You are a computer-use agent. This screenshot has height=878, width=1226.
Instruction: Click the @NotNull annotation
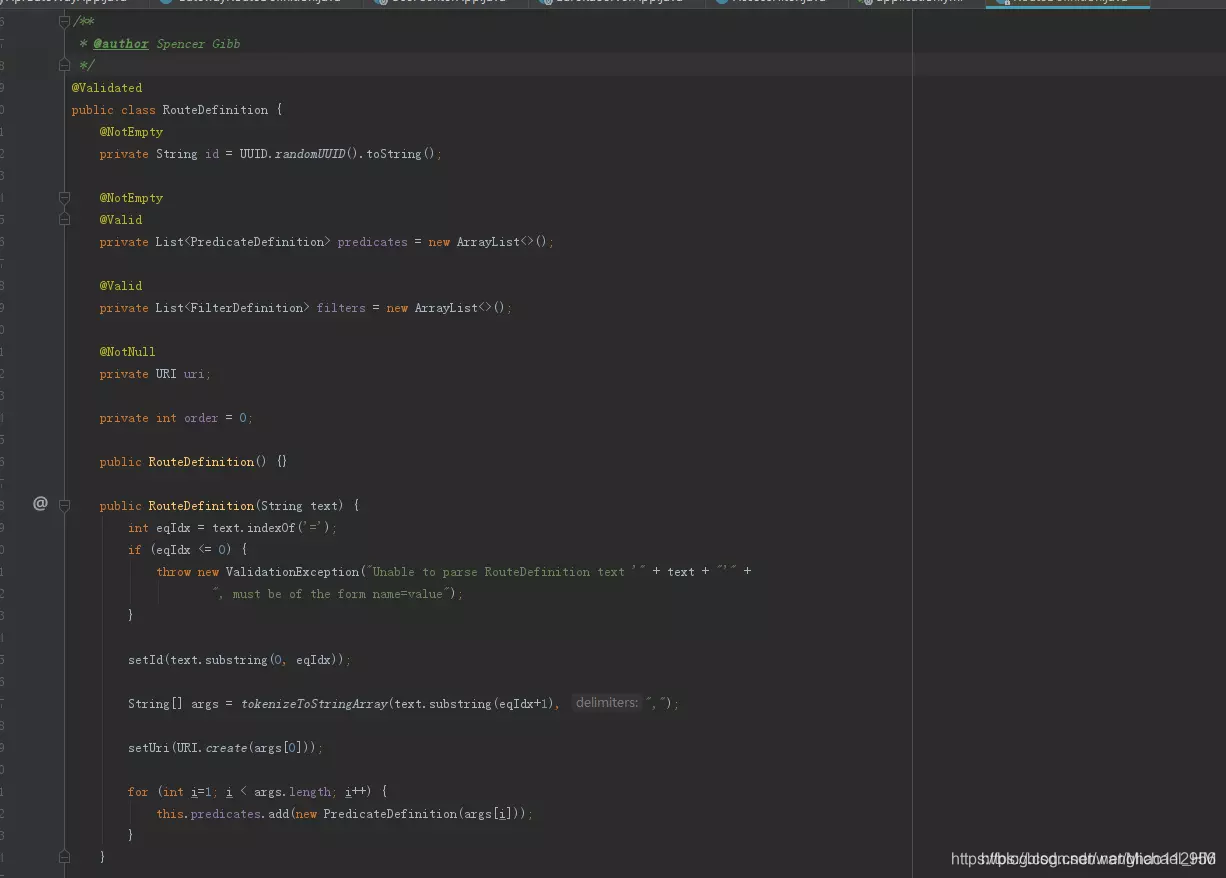point(127,352)
